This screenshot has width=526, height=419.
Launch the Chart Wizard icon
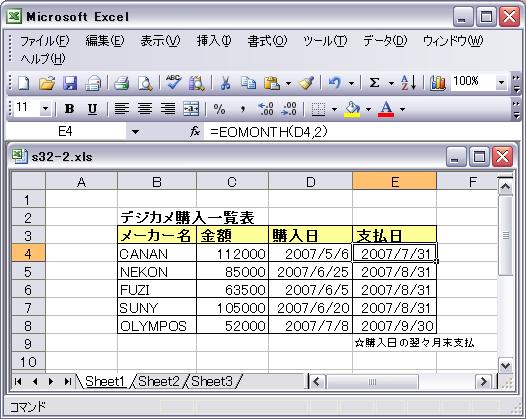[438, 83]
